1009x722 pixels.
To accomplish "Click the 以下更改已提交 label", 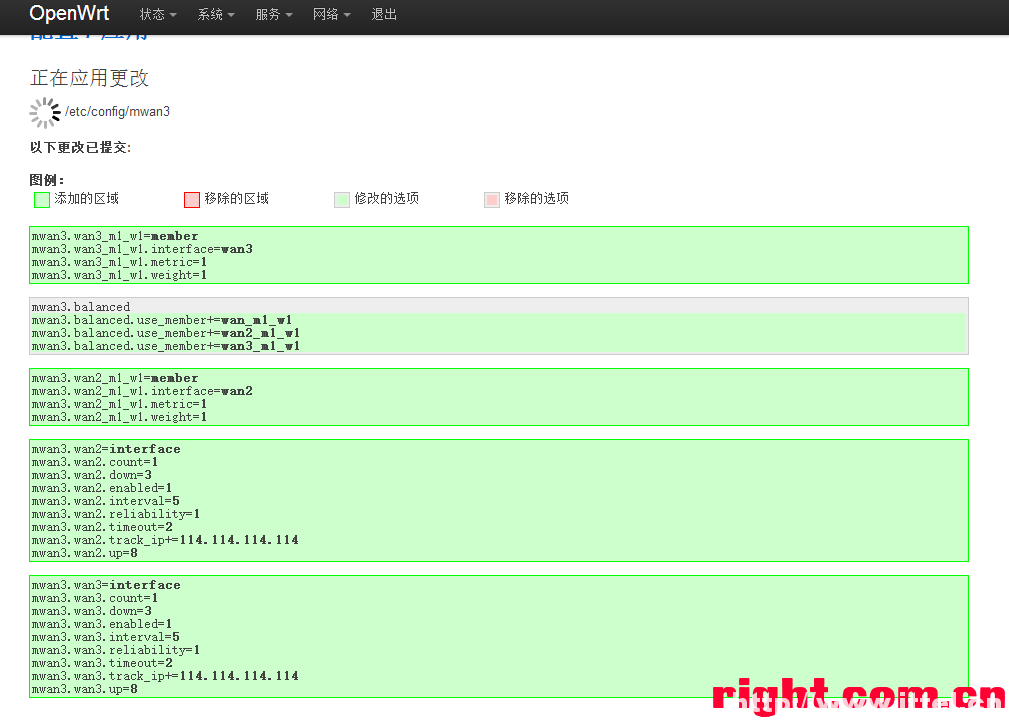I will click(x=80, y=147).
